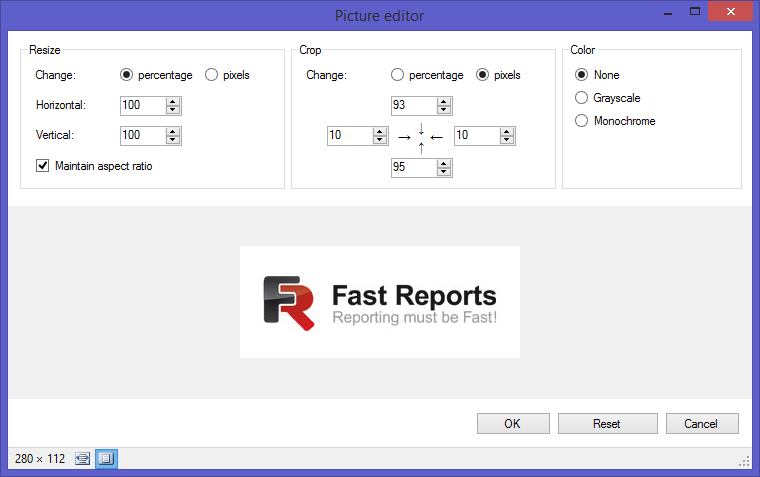
Task: Focus the bottom crop field showing 95
Action: tap(414, 168)
